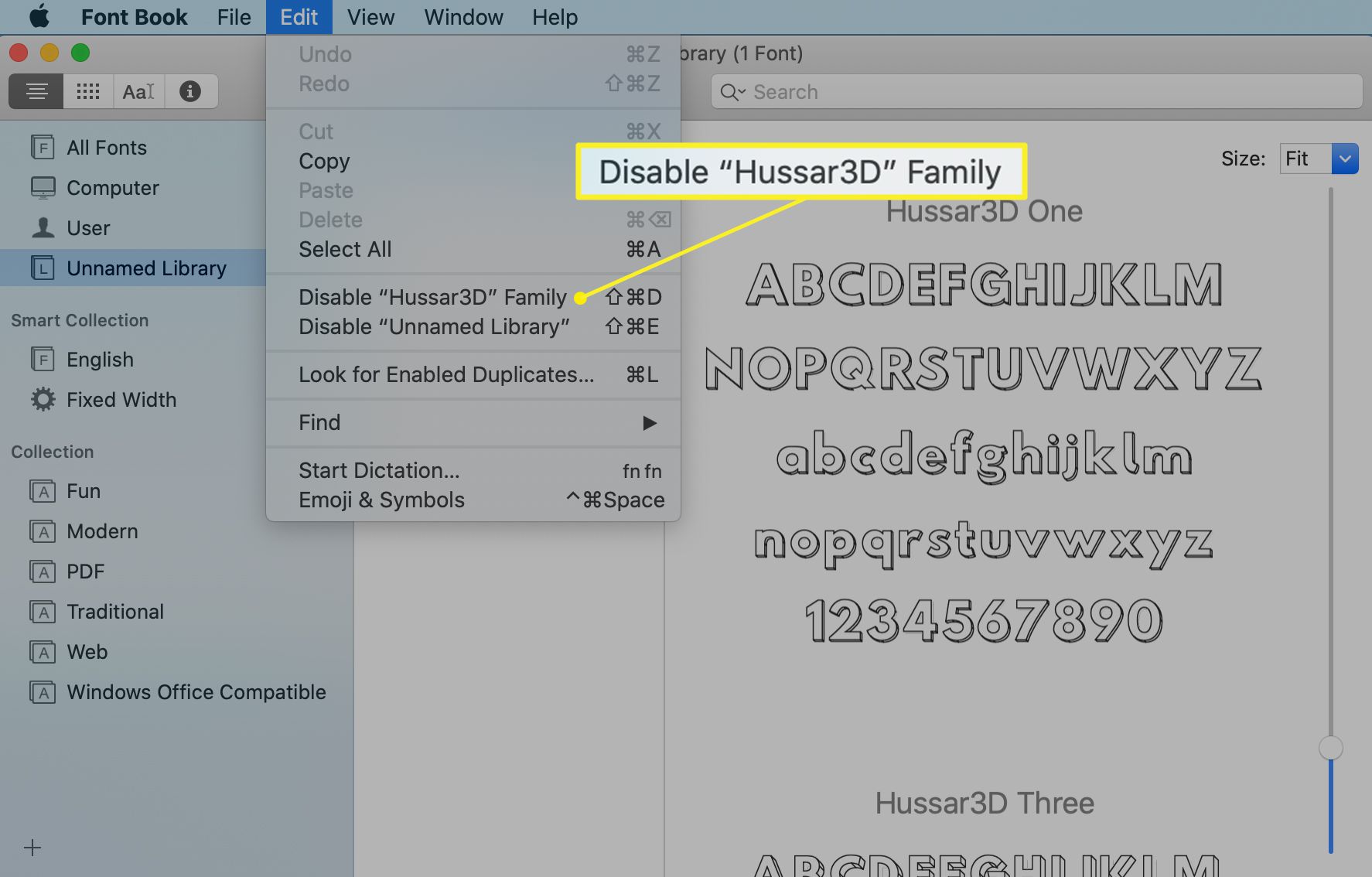Image resolution: width=1372 pixels, height=877 pixels.
Task: Expand the Find submenu
Action: click(473, 422)
